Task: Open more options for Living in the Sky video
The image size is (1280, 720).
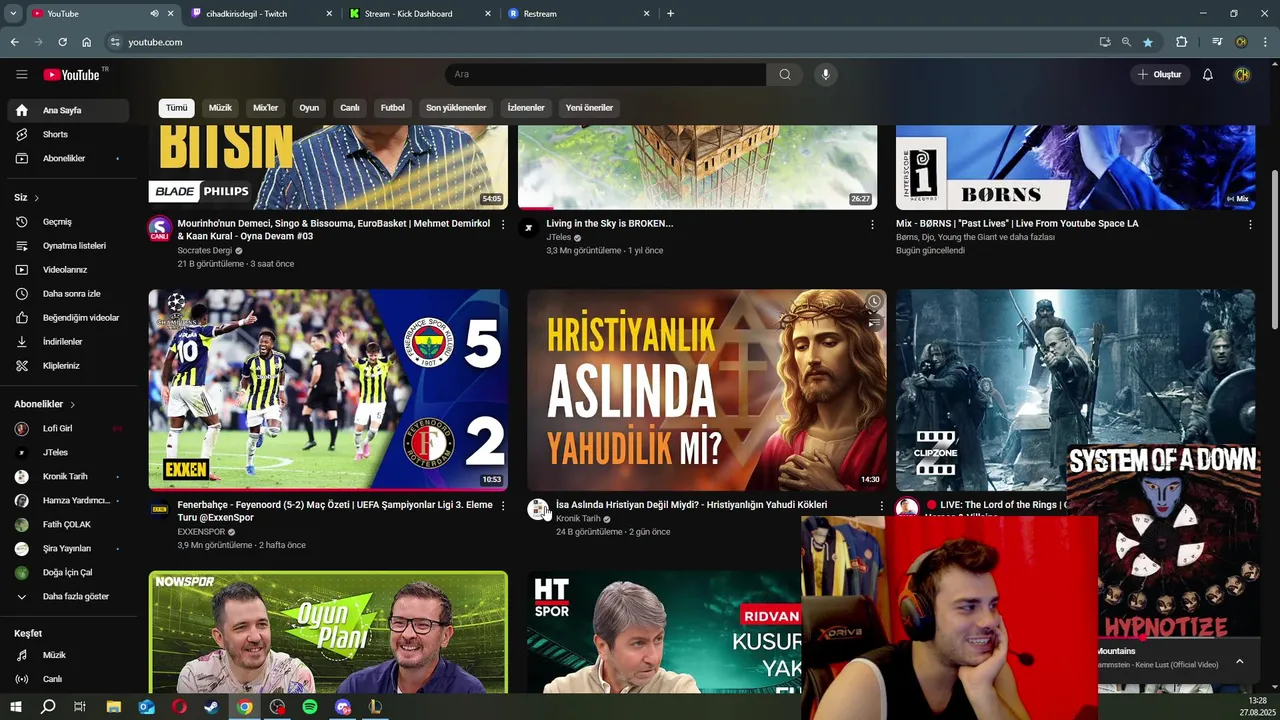Action: click(872, 225)
